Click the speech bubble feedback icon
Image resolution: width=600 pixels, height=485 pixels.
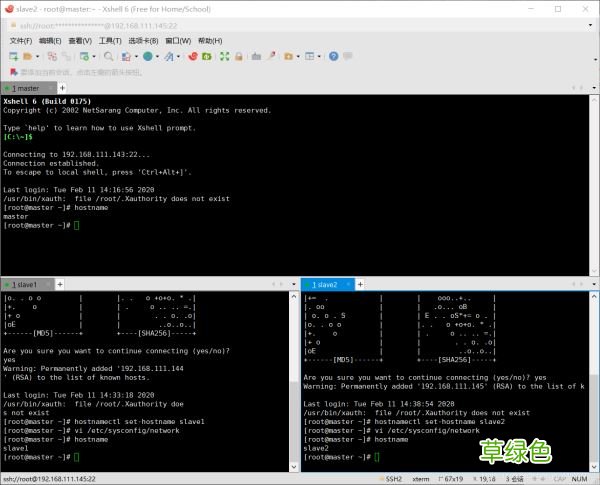pyautogui.click(x=347, y=57)
